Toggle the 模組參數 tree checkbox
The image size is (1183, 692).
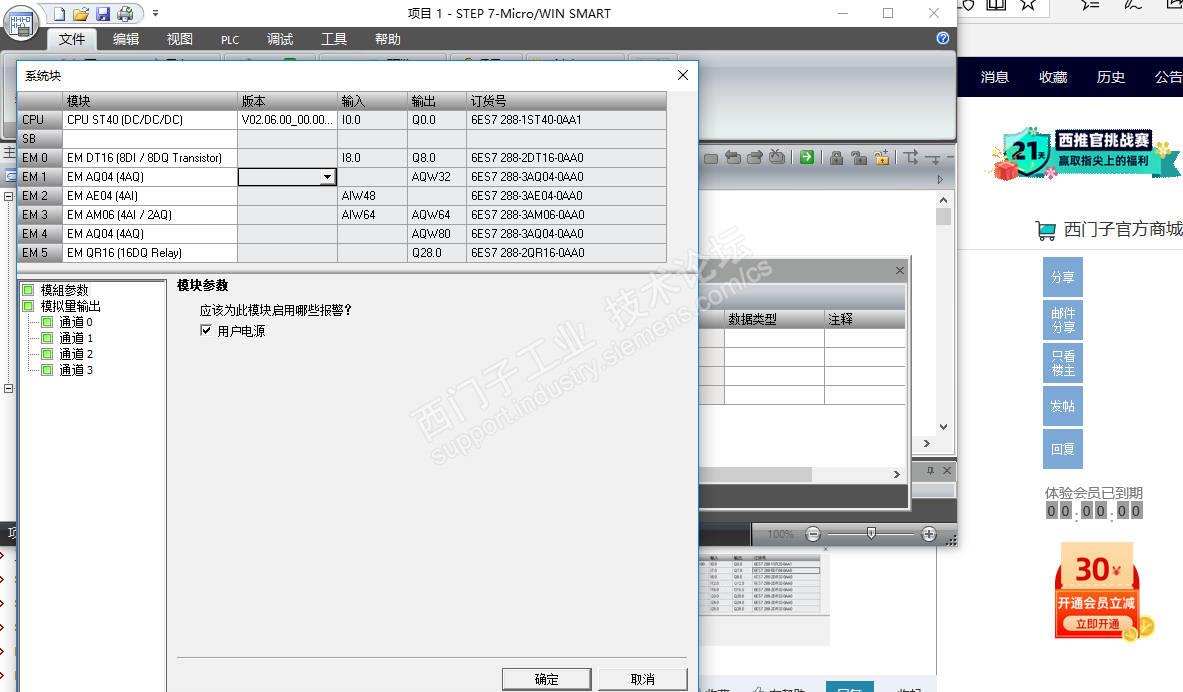(29, 290)
